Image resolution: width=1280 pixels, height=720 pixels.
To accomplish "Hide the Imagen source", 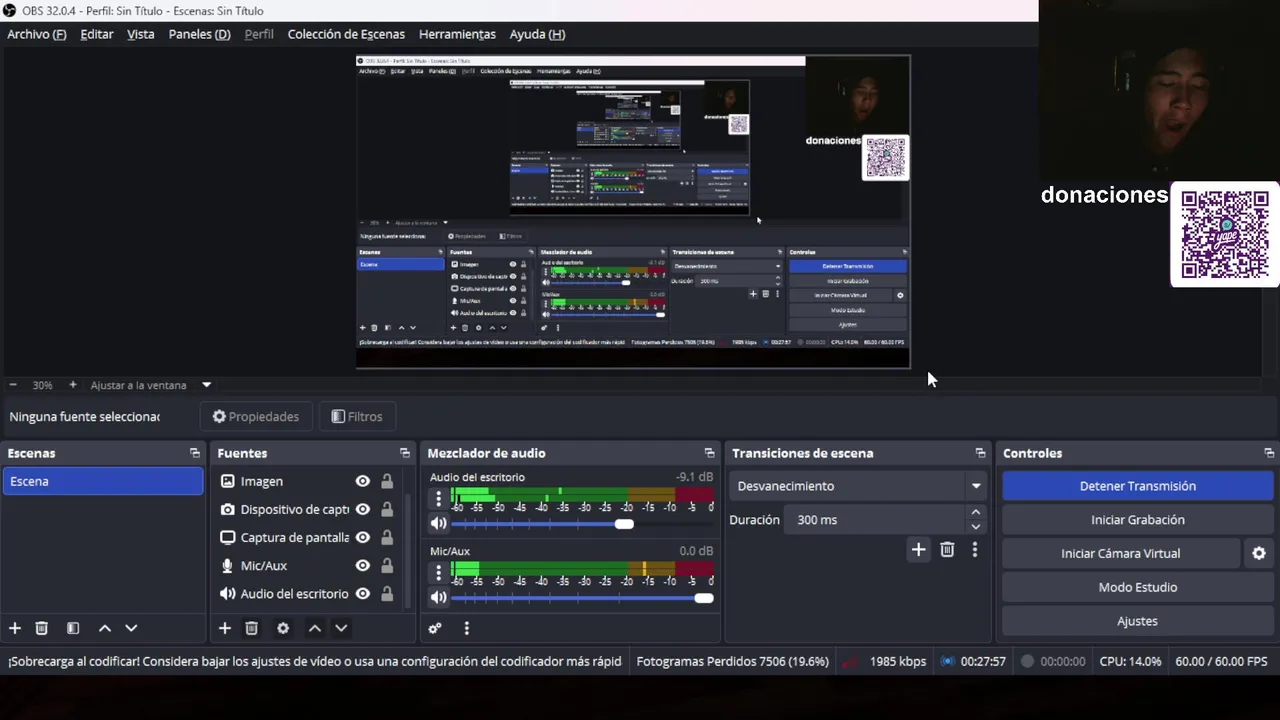I will (x=363, y=481).
